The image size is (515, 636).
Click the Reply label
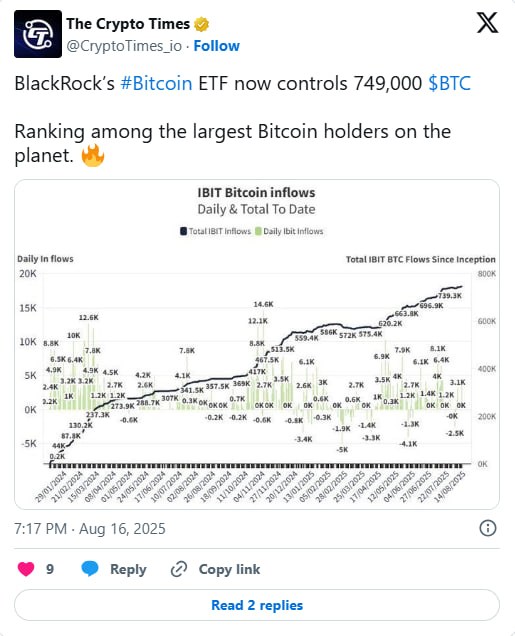coord(128,569)
